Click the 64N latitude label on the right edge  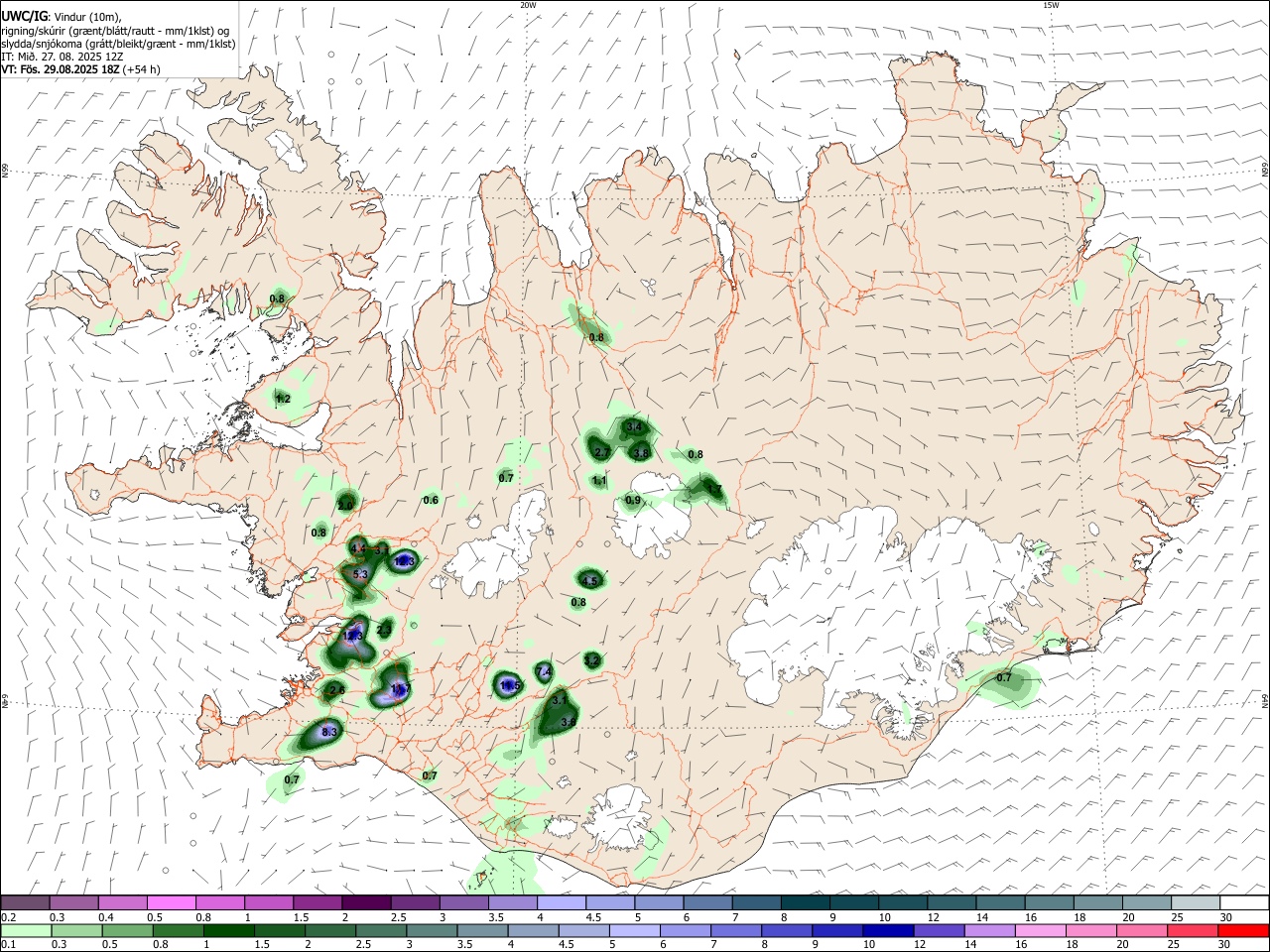[x=1265, y=700]
